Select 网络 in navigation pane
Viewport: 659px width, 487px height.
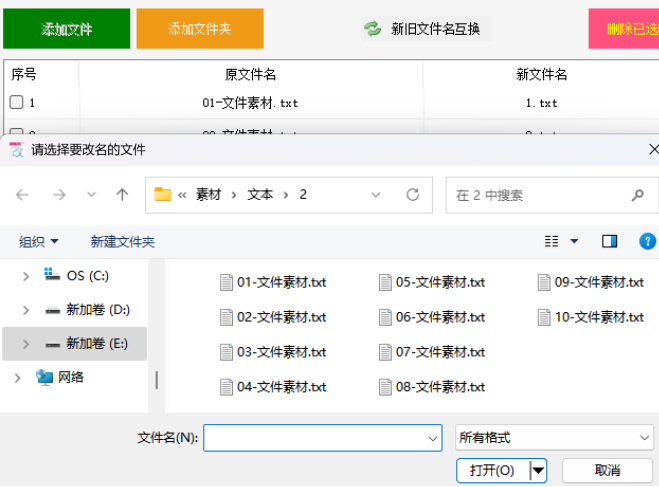coord(60,377)
